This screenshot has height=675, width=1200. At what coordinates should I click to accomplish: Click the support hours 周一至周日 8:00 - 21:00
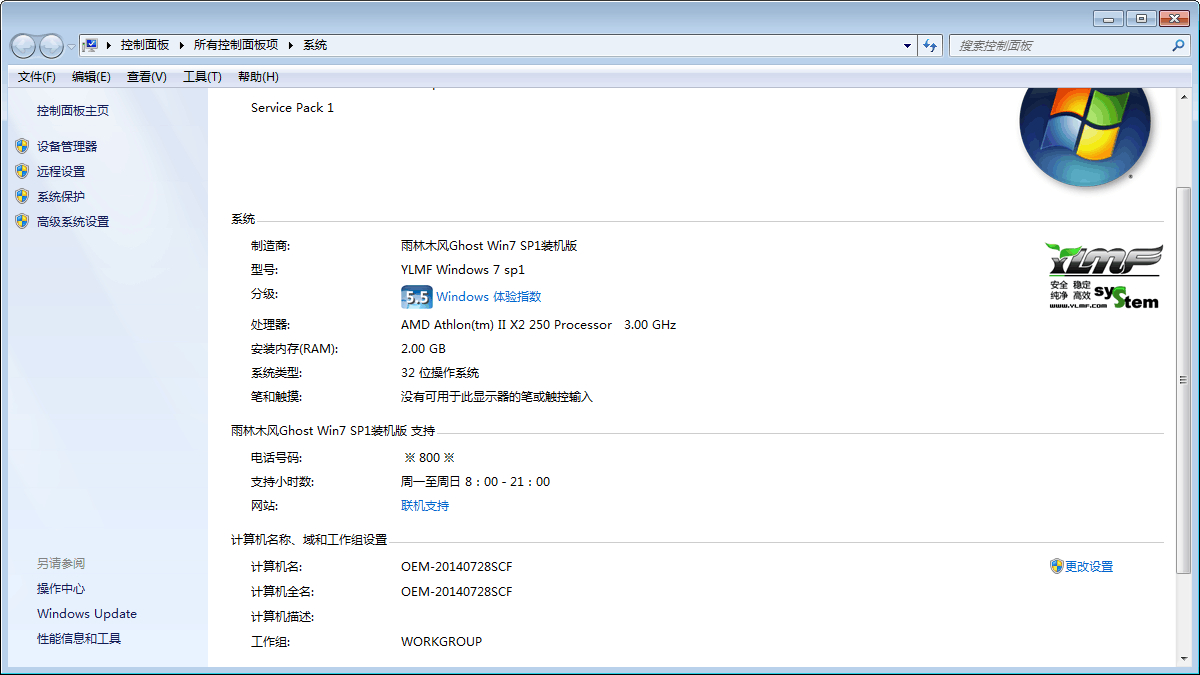point(475,482)
